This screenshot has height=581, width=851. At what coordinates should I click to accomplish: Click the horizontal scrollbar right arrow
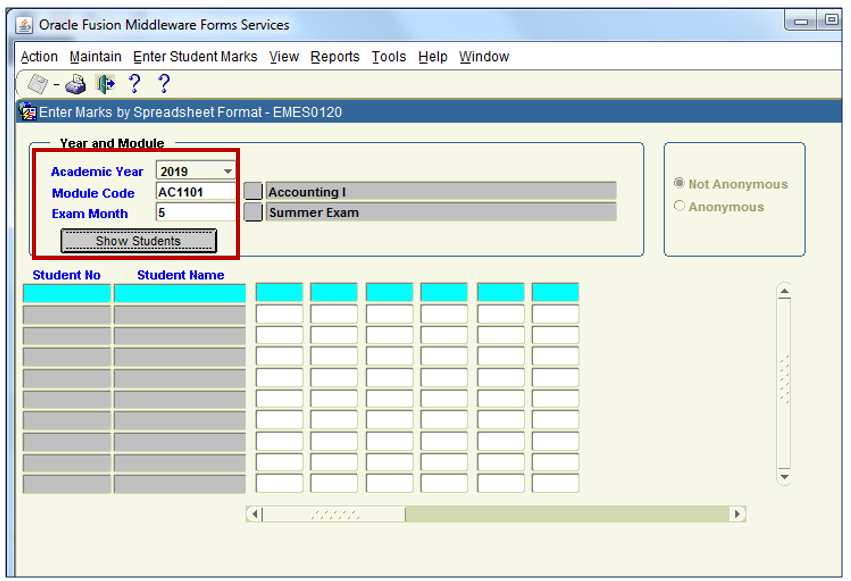pos(738,514)
